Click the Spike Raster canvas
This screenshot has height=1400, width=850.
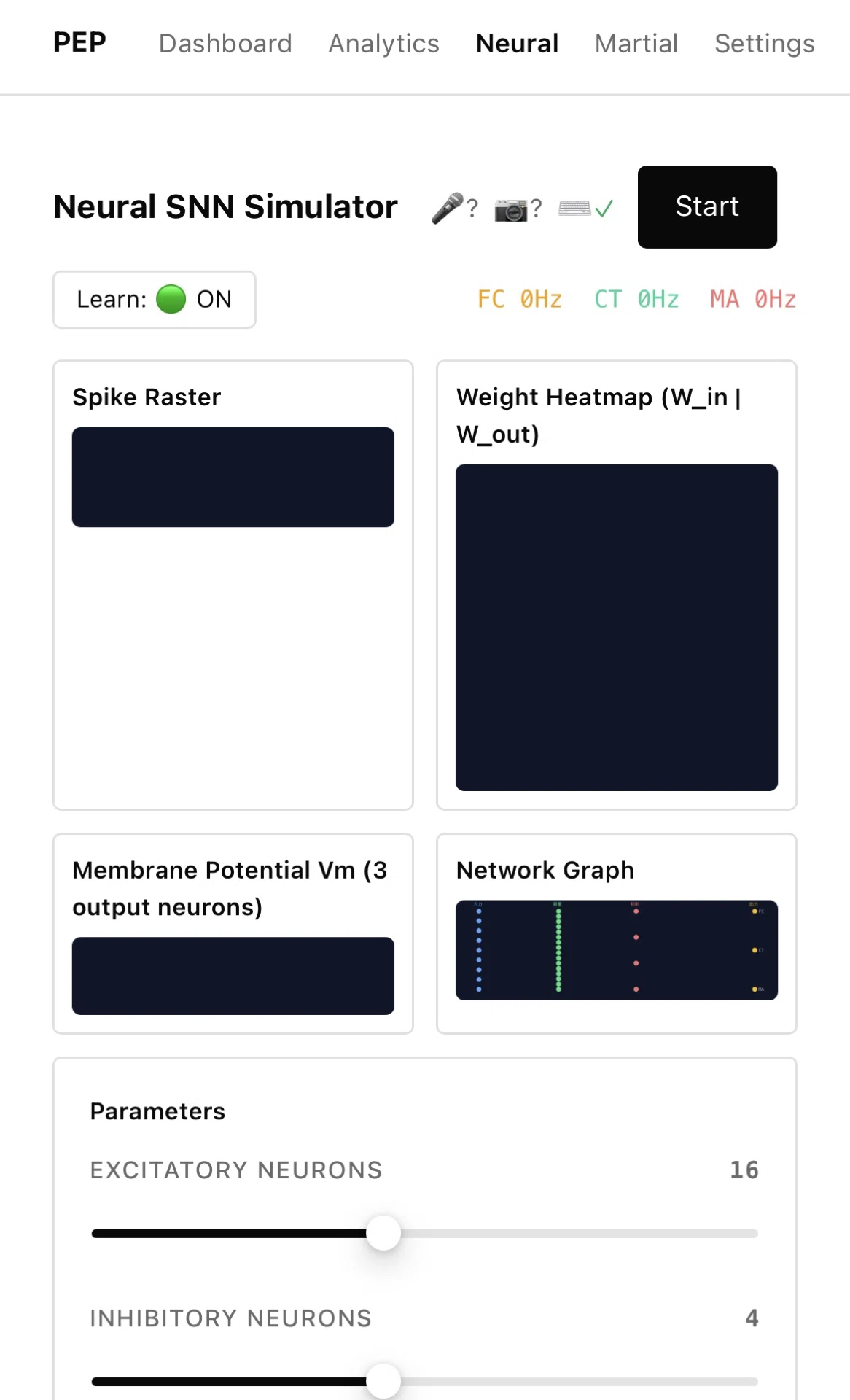pos(233,478)
